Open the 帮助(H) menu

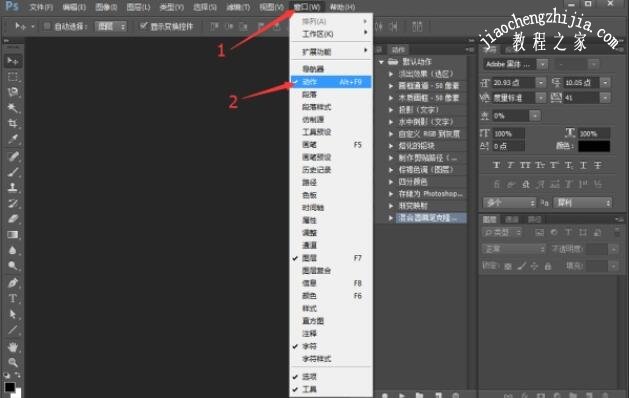point(342,7)
